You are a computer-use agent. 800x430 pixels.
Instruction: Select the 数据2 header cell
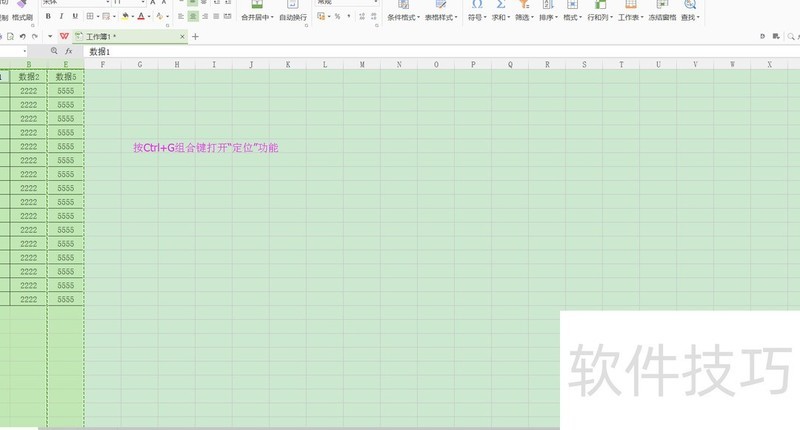coord(29,77)
